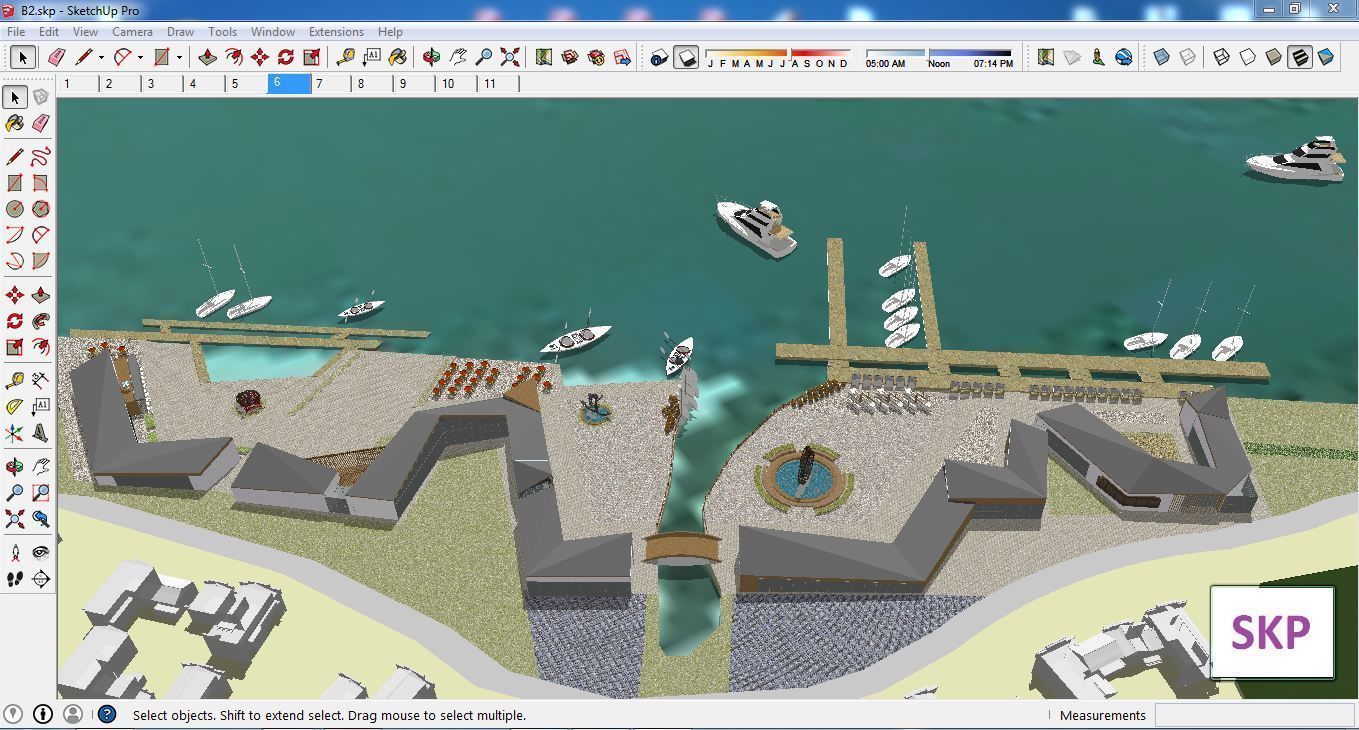The image size is (1359, 730).
Task: Select Position Camera tool in left toolbar
Action: click(15, 553)
